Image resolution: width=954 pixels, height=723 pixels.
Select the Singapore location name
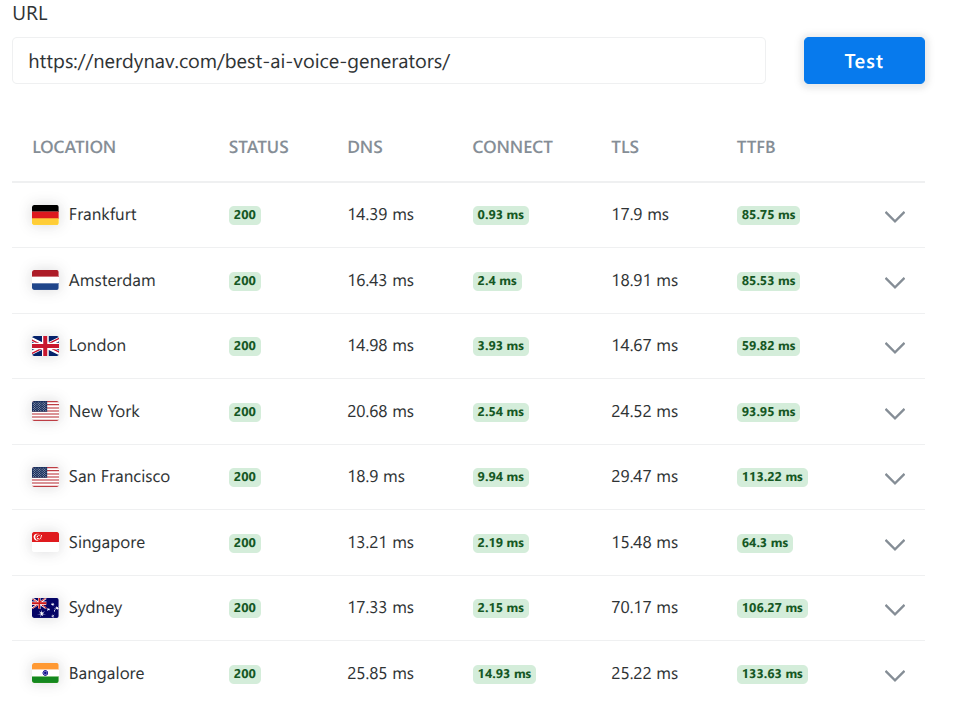[x=107, y=542]
